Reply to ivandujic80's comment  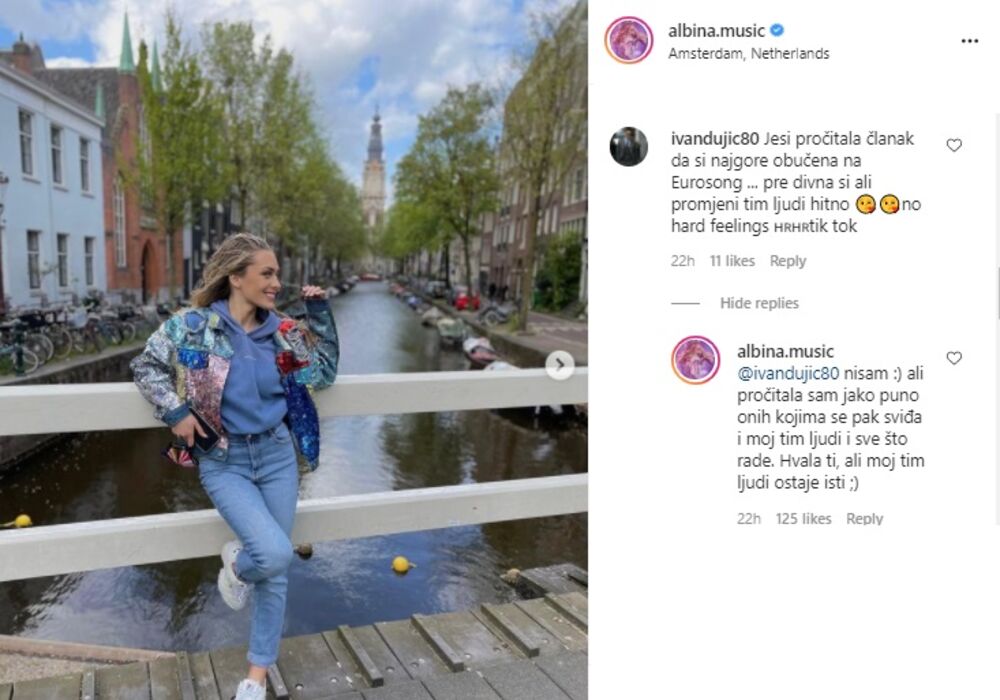pyautogui.click(x=788, y=261)
